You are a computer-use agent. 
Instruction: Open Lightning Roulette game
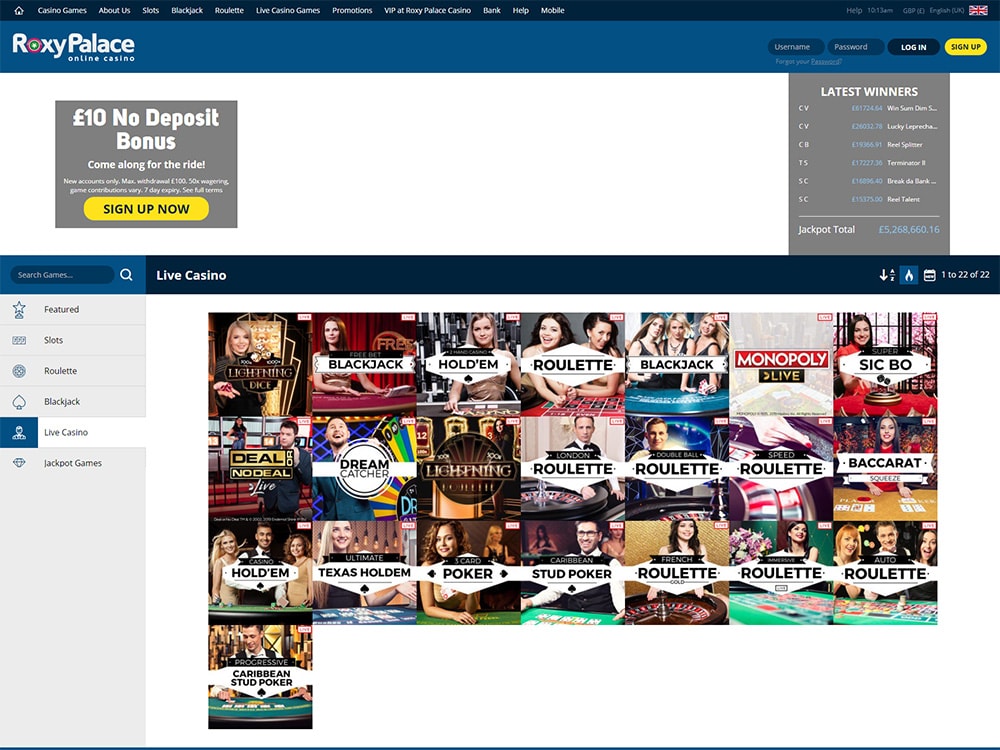tap(469, 469)
